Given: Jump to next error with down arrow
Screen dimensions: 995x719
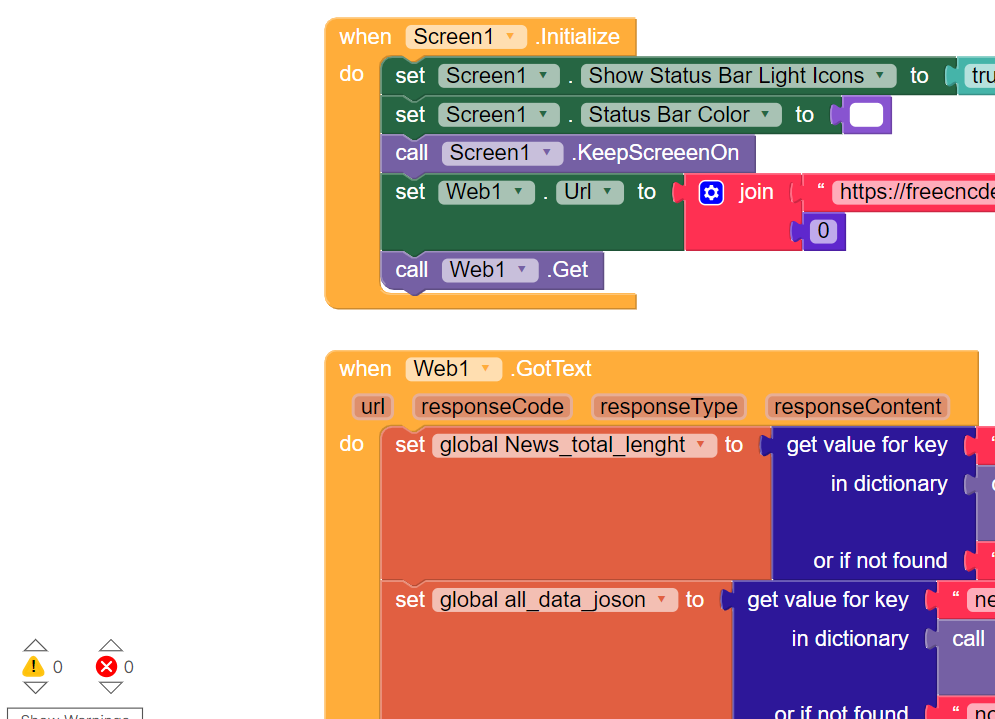Looking at the screenshot, I should click(110, 687).
